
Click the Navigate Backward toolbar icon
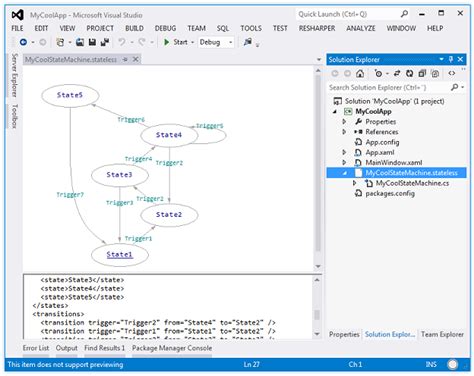(x=23, y=42)
